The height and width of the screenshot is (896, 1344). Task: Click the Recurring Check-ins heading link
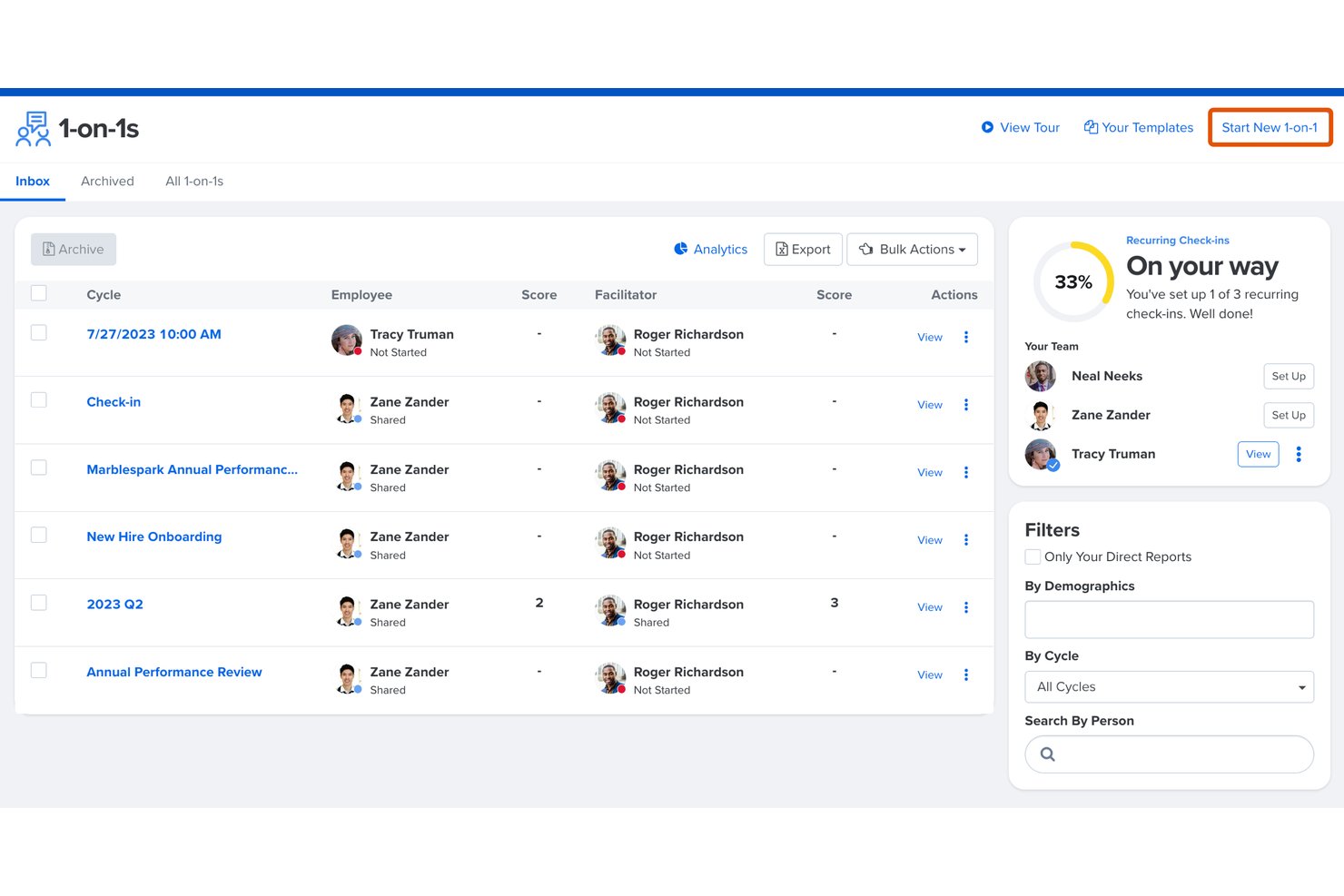click(1178, 240)
